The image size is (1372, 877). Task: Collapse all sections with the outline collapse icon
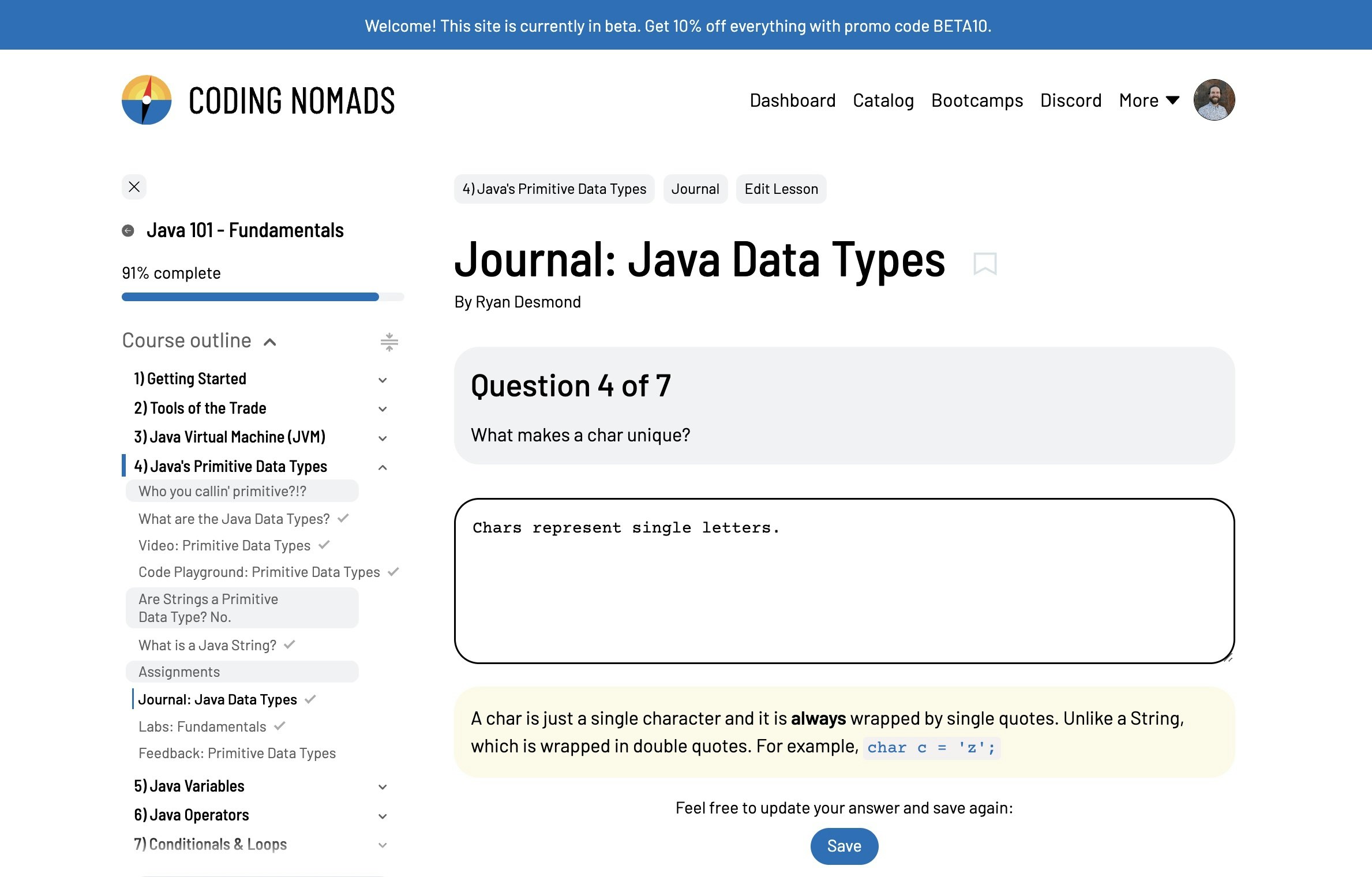click(389, 342)
